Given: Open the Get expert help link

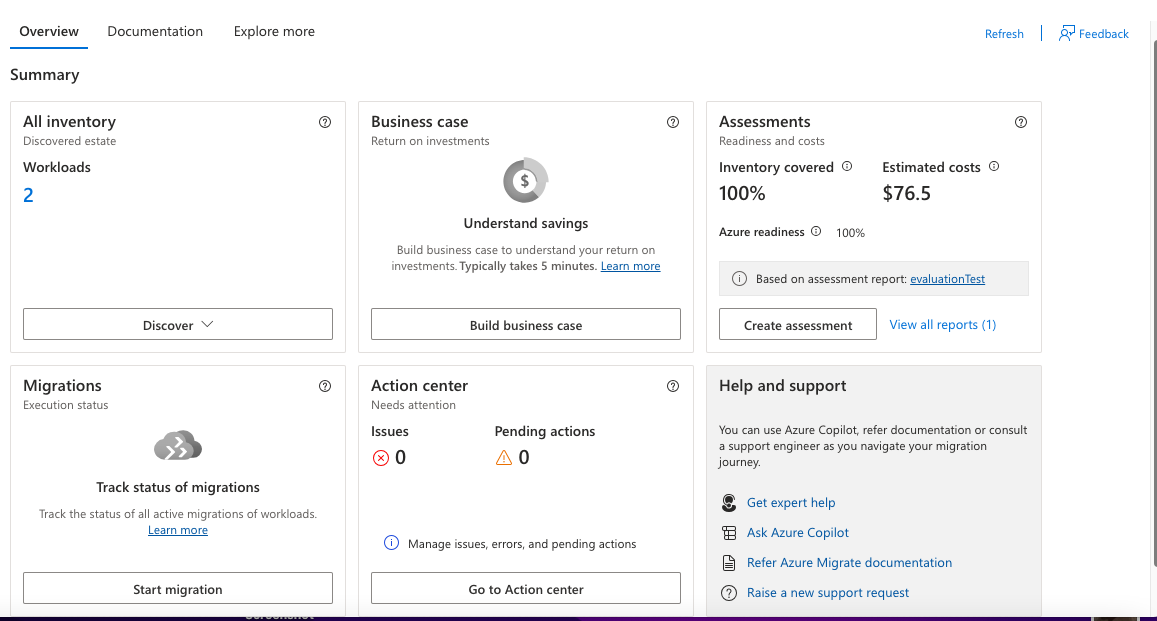Looking at the screenshot, I should tap(791, 503).
